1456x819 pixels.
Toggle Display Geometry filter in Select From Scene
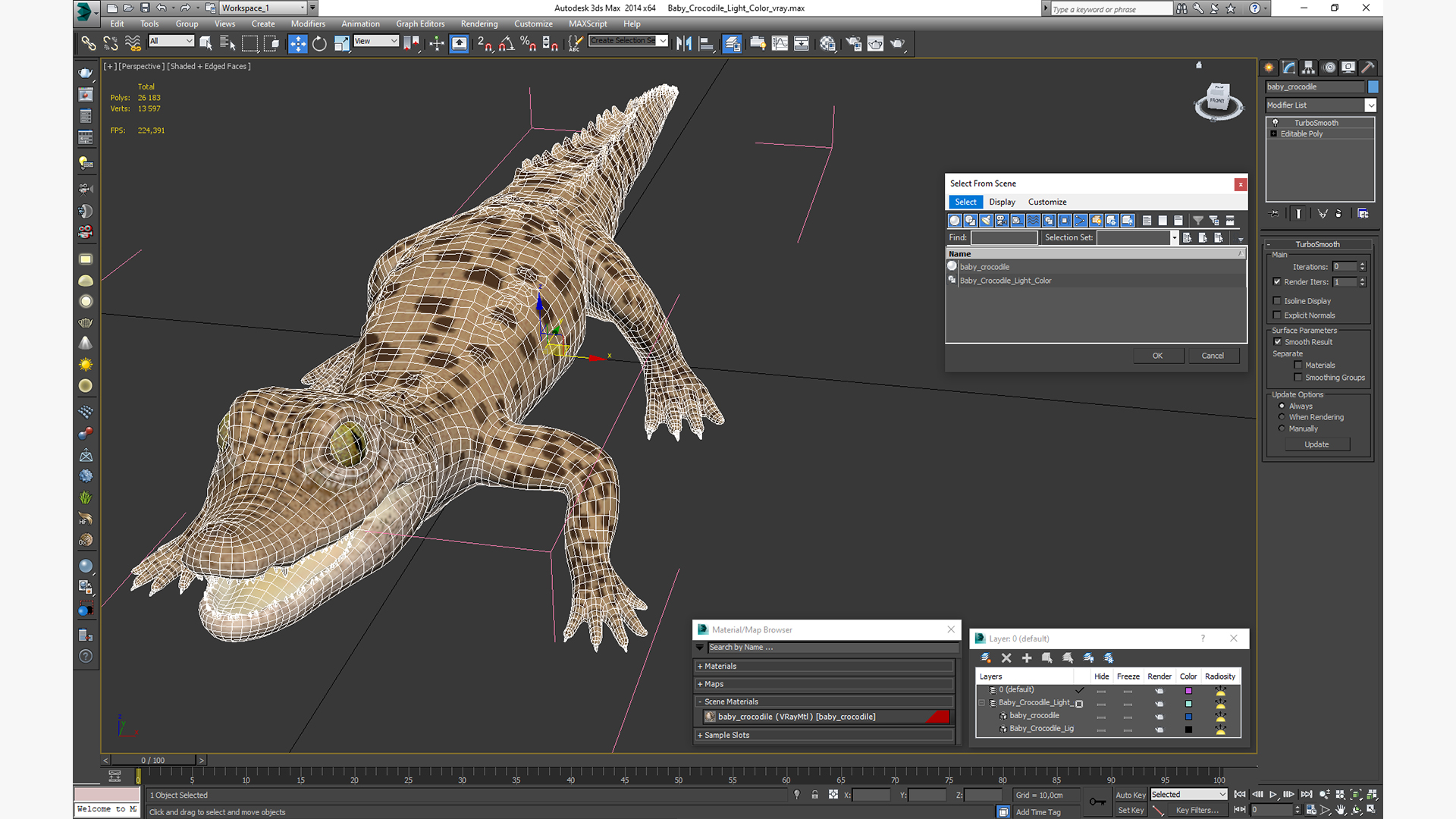(x=955, y=221)
